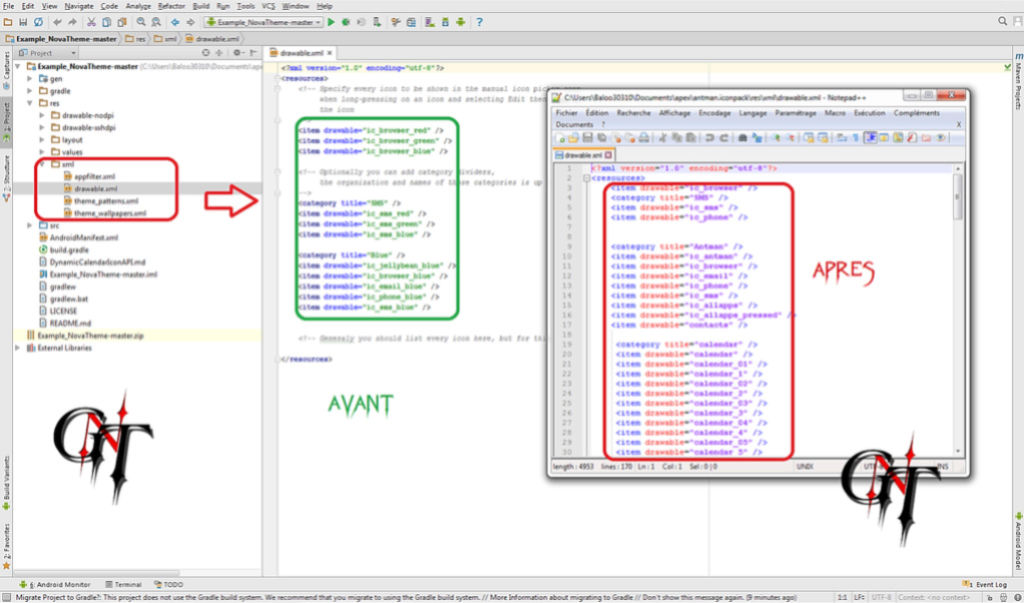
Task: Open the VCS menu in Android Studio
Action: click(x=268, y=6)
